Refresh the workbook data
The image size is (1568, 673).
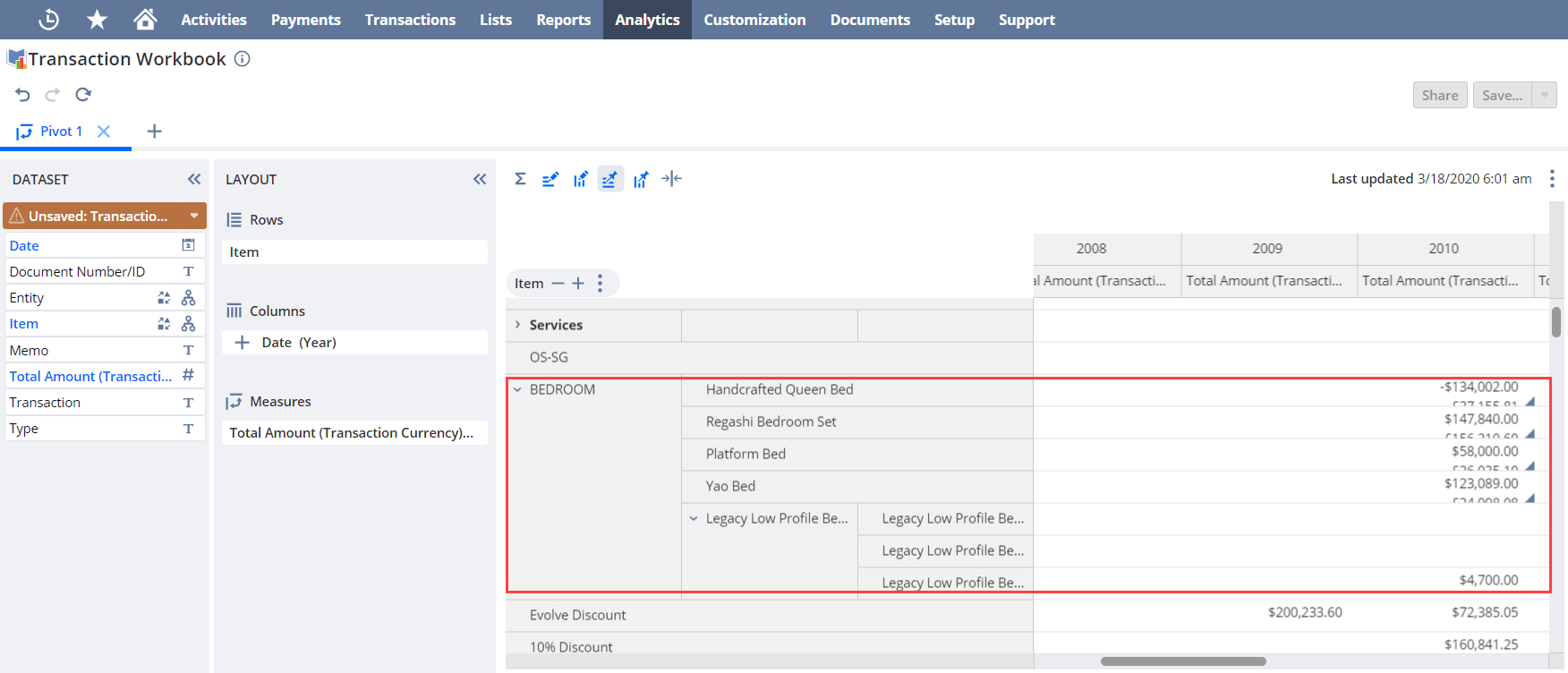tap(83, 95)
